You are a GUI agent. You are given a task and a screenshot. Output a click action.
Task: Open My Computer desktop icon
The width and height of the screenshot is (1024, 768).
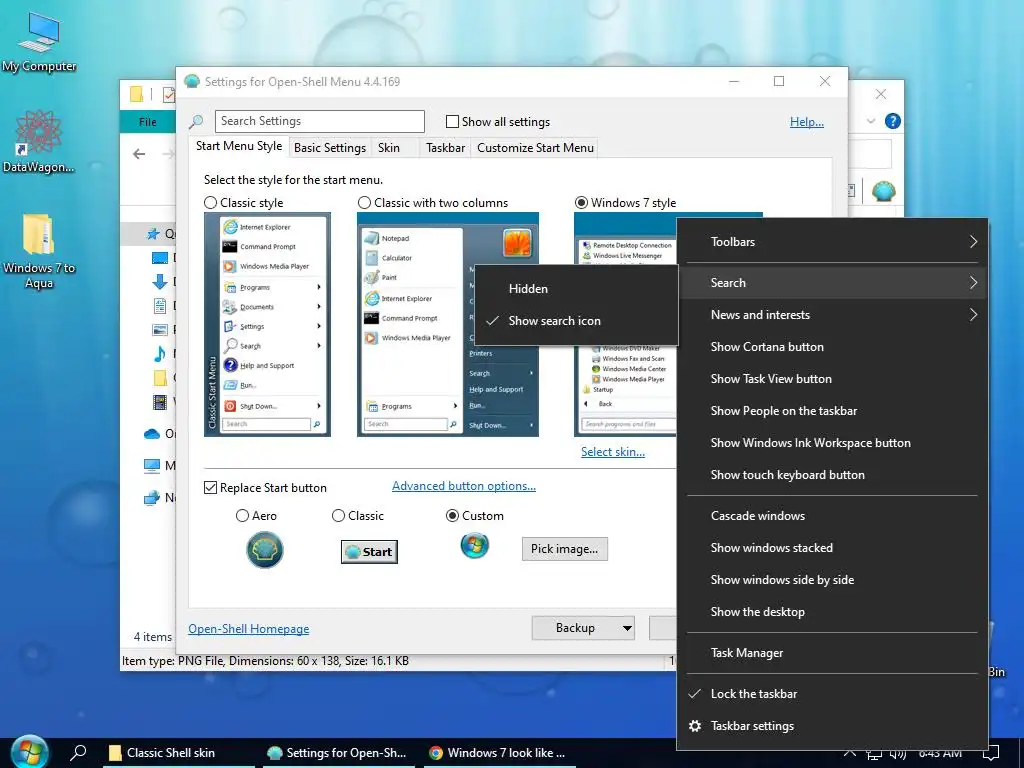(39, 40)
